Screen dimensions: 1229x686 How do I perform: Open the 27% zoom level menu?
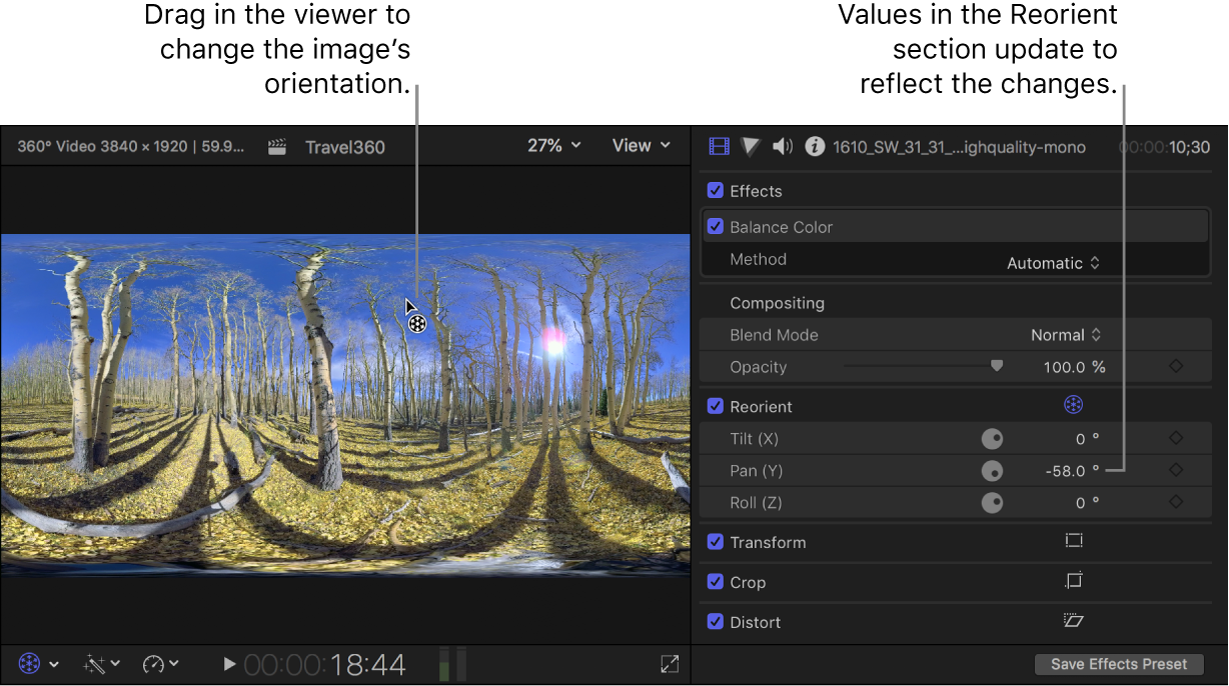pyautogui.click(x=553, y=145)
